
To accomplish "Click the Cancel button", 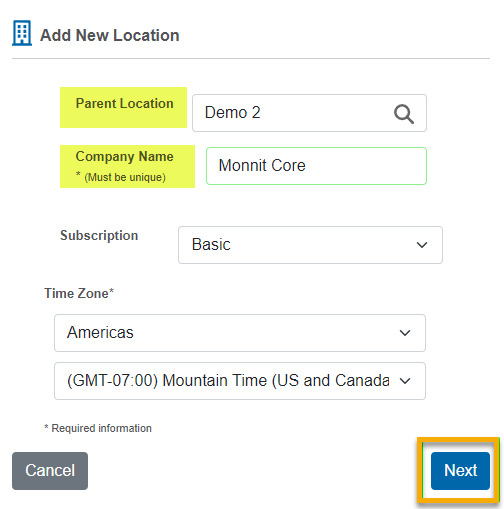I will click(x=50, y=471).
